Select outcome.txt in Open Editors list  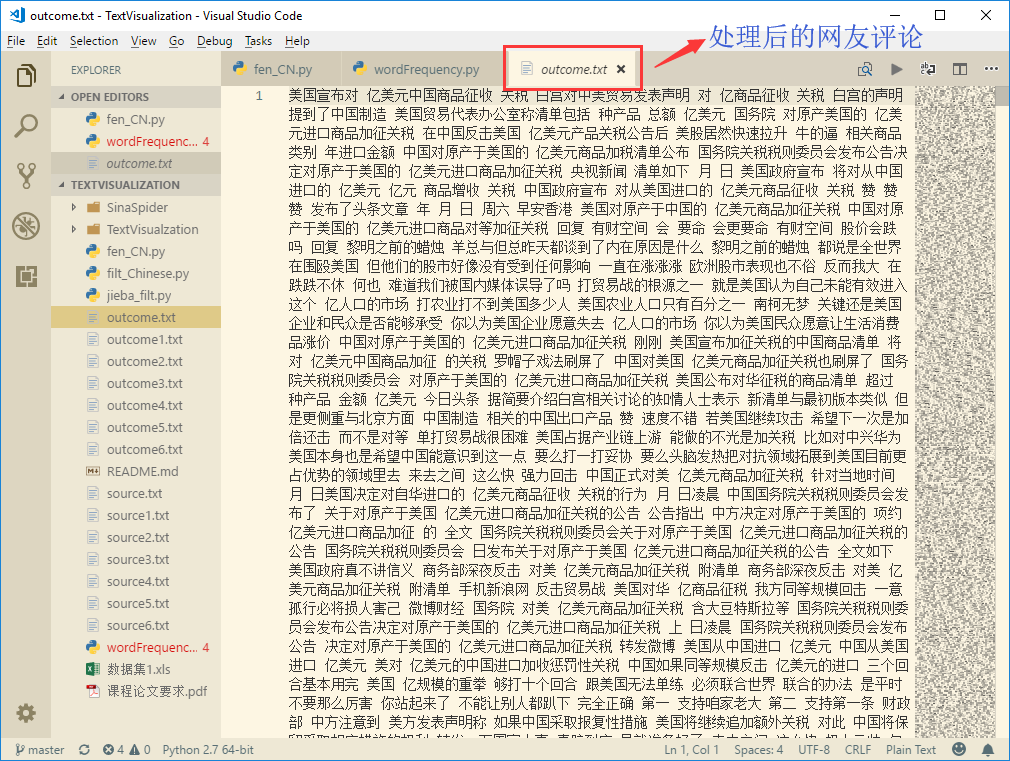pyautogui.click(x=136, y=164)
